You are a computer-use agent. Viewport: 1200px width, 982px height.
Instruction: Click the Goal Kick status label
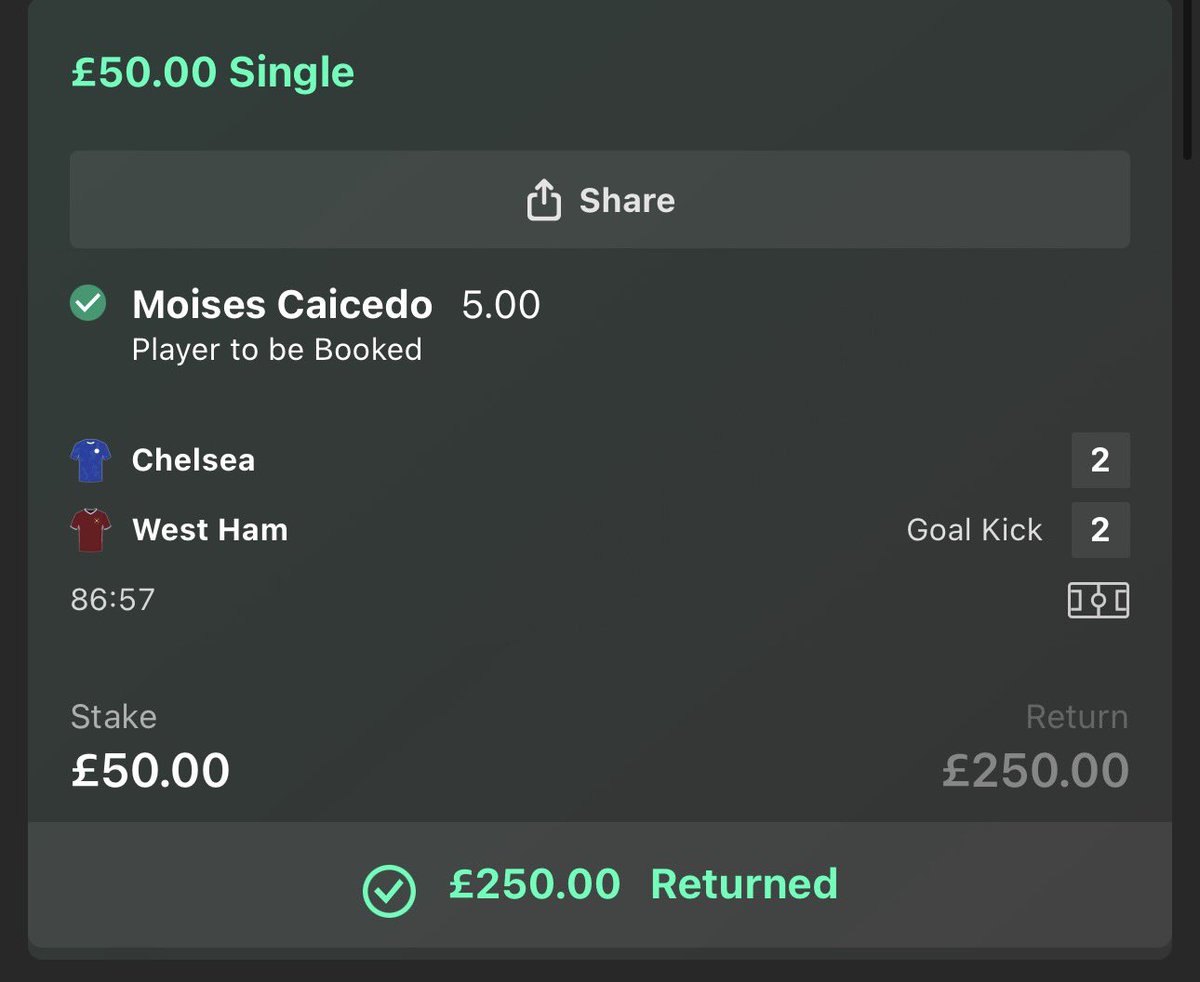[x=974, y=530]
